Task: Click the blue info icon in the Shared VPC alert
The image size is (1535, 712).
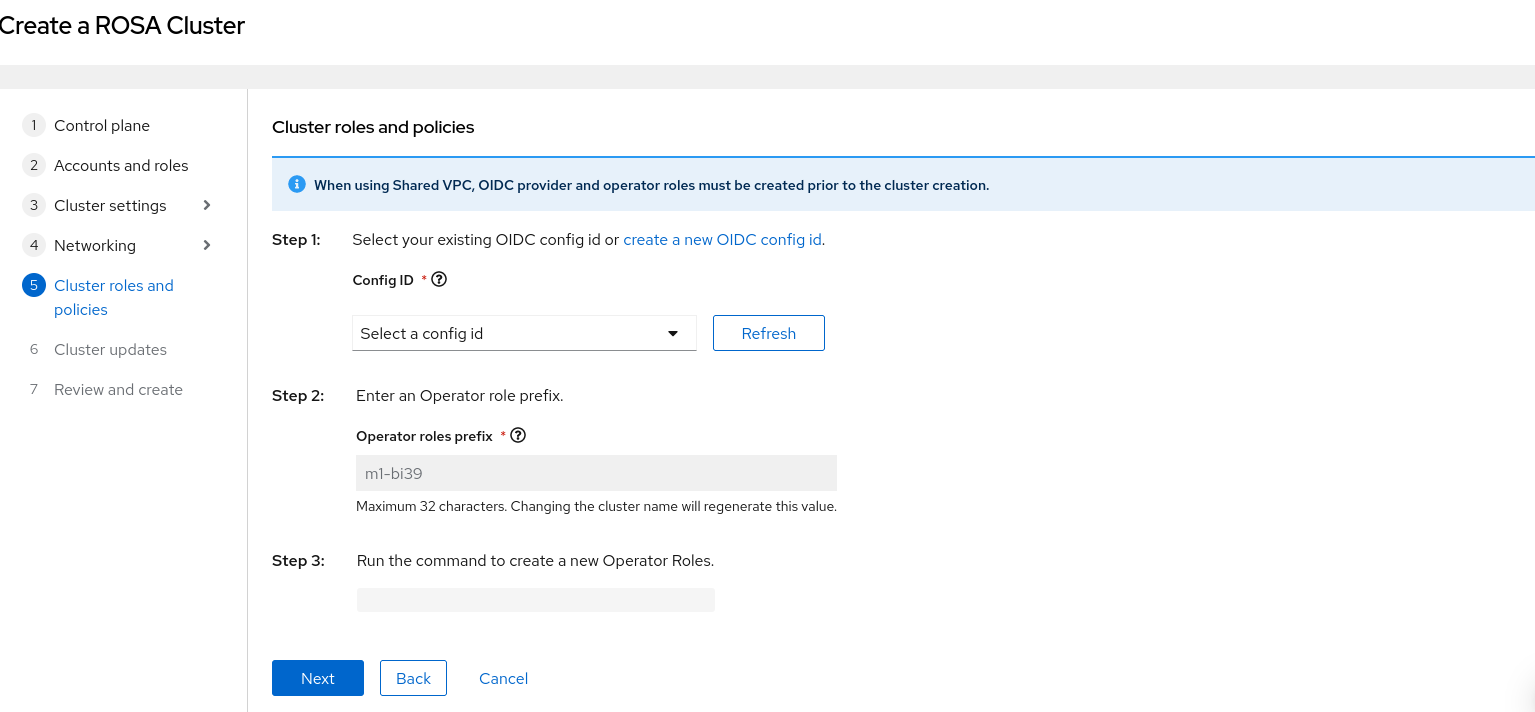Action: 296,184
